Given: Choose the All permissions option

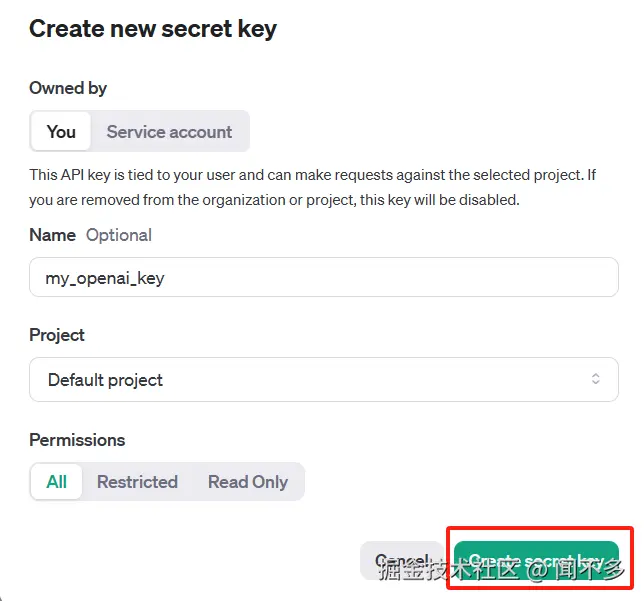Looking at the screenshot, I should (x=57, y=482).
